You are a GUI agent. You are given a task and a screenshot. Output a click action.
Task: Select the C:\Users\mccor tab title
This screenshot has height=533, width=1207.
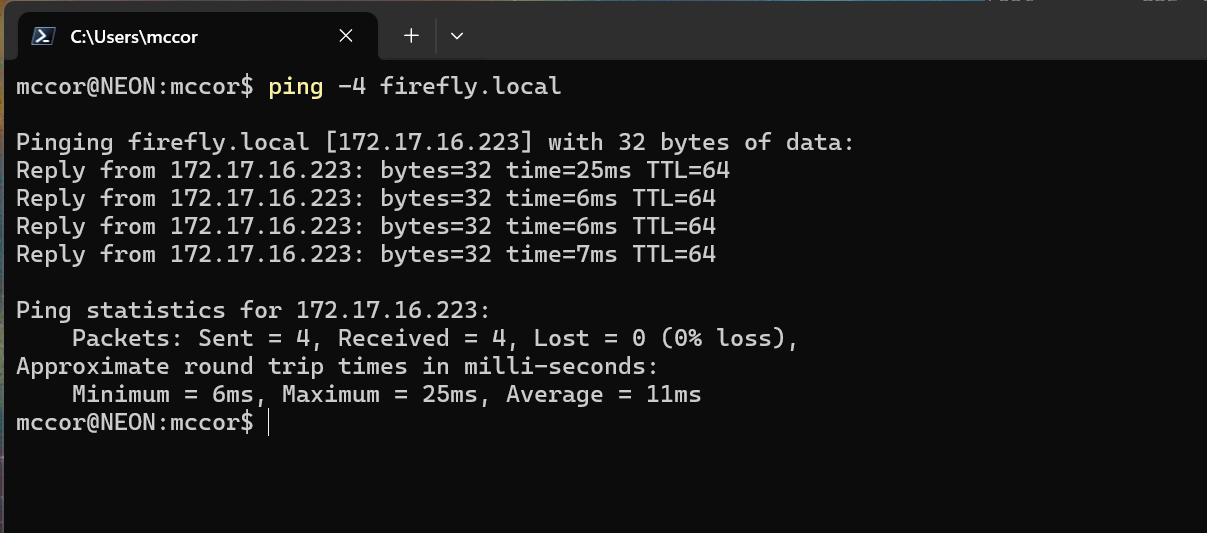(x=134, y=37)
